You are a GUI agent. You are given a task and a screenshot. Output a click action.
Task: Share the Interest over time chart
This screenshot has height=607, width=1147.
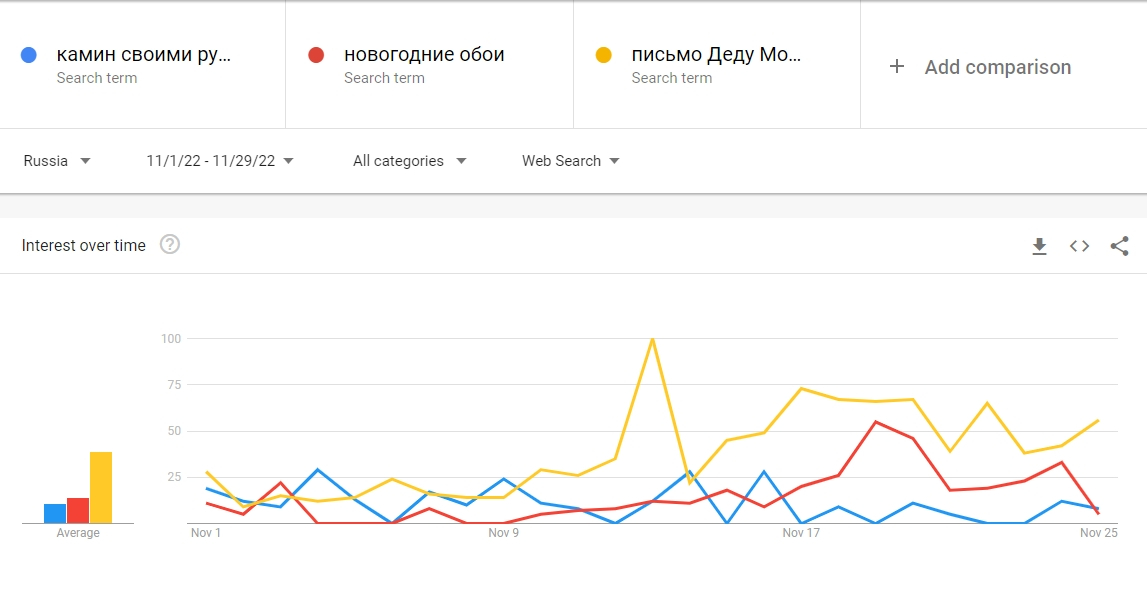1120,246
